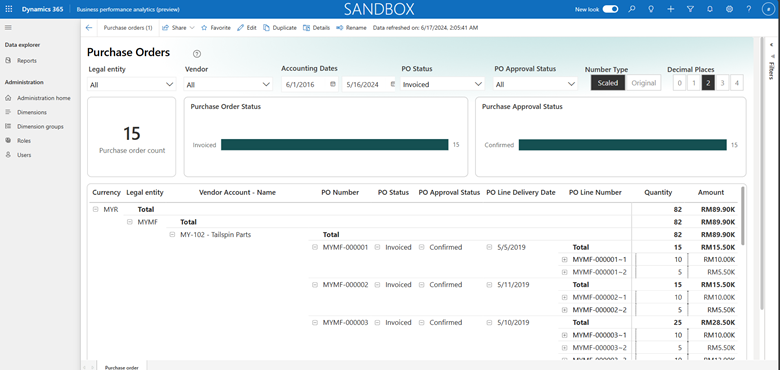Open settings gear icon
This screenshot has height=370, width=780.
point(729,9)
